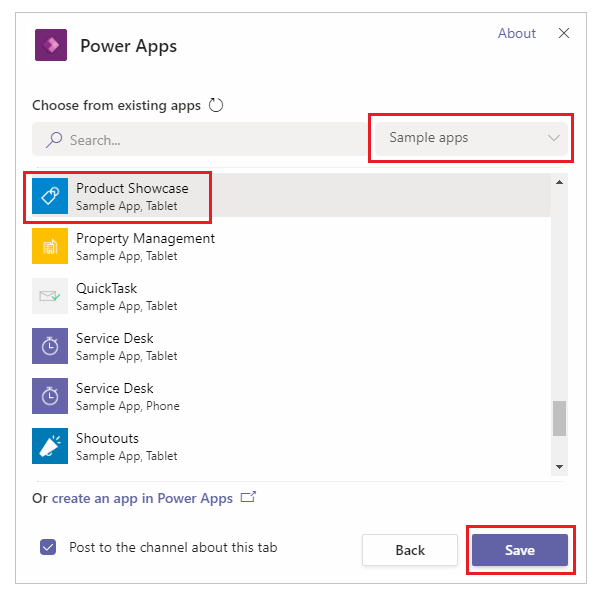Select the Product Showcase app icon
Image resolution: width=599 pixels, height=594 pixels.
[x=50, y=196]
